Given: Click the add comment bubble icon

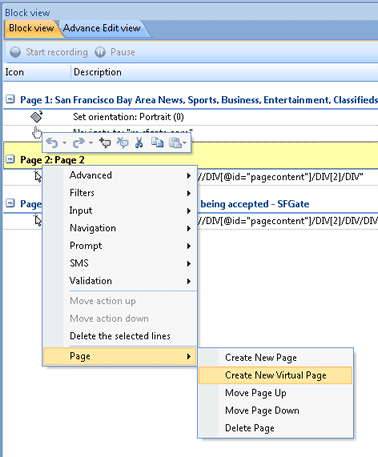Looking at the screenshot, I should pyautogui.click(x=105, y=143).
